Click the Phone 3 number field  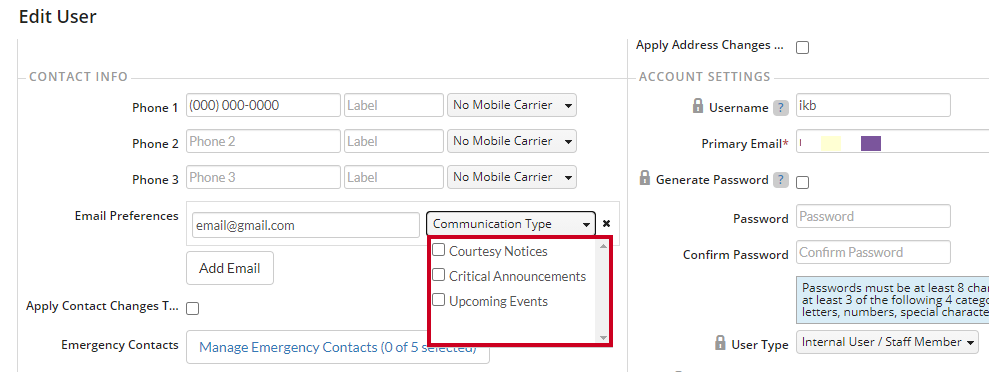(263, 177)
